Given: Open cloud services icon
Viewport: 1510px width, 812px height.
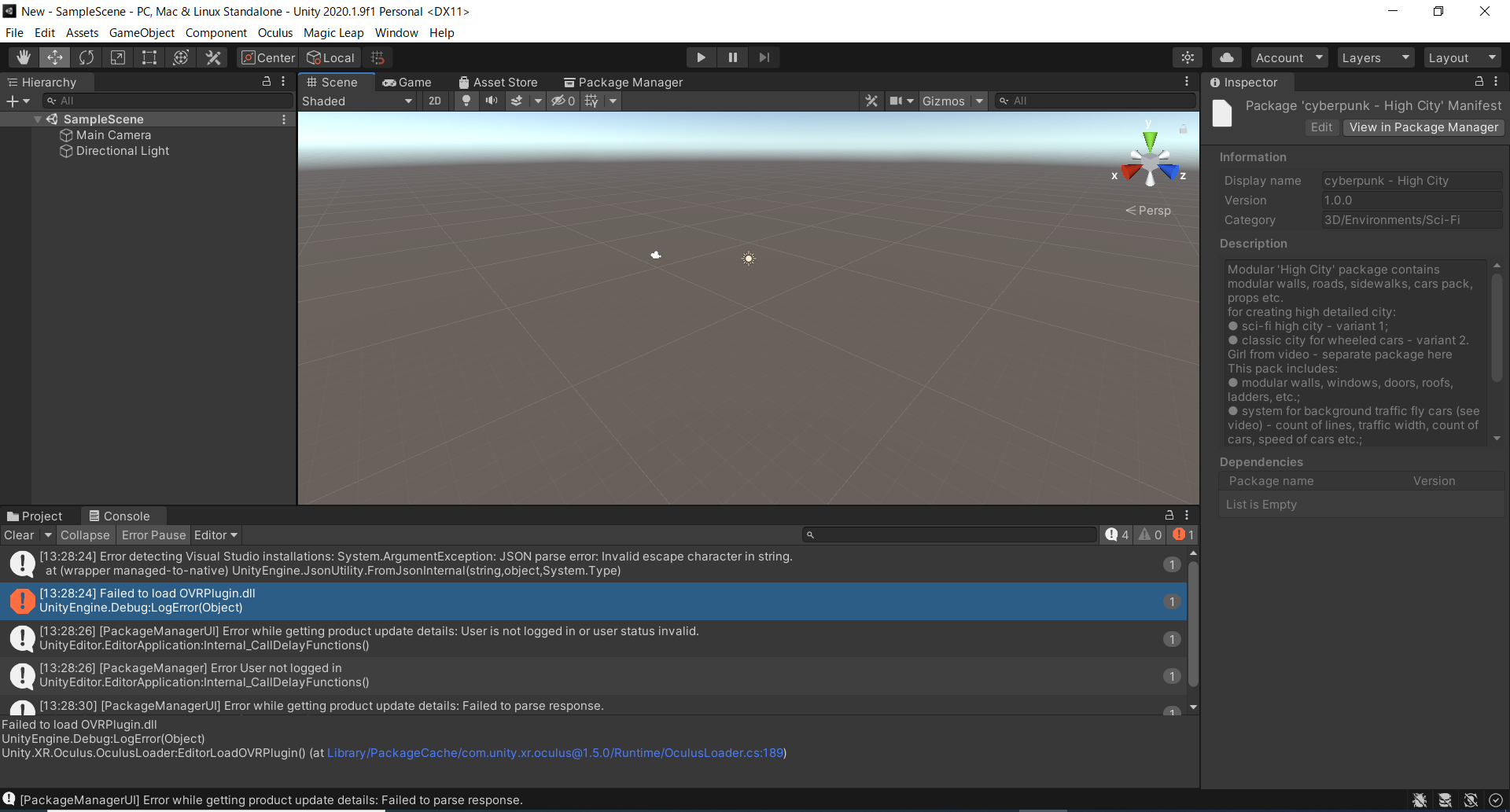Looking at the screenshot, I should pyautogui.click(x=1227, y=57).
